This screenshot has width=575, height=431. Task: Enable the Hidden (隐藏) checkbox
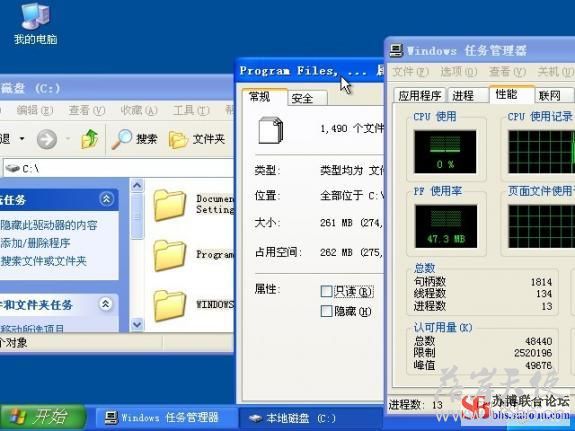tap(326, 311)
